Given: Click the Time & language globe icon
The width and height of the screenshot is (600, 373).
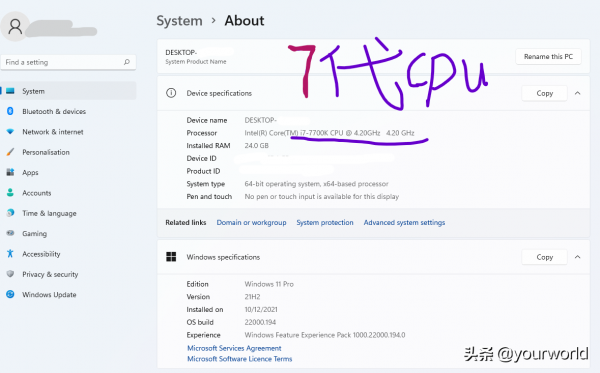Looking at the screenshot, I should tap(10, 213).
